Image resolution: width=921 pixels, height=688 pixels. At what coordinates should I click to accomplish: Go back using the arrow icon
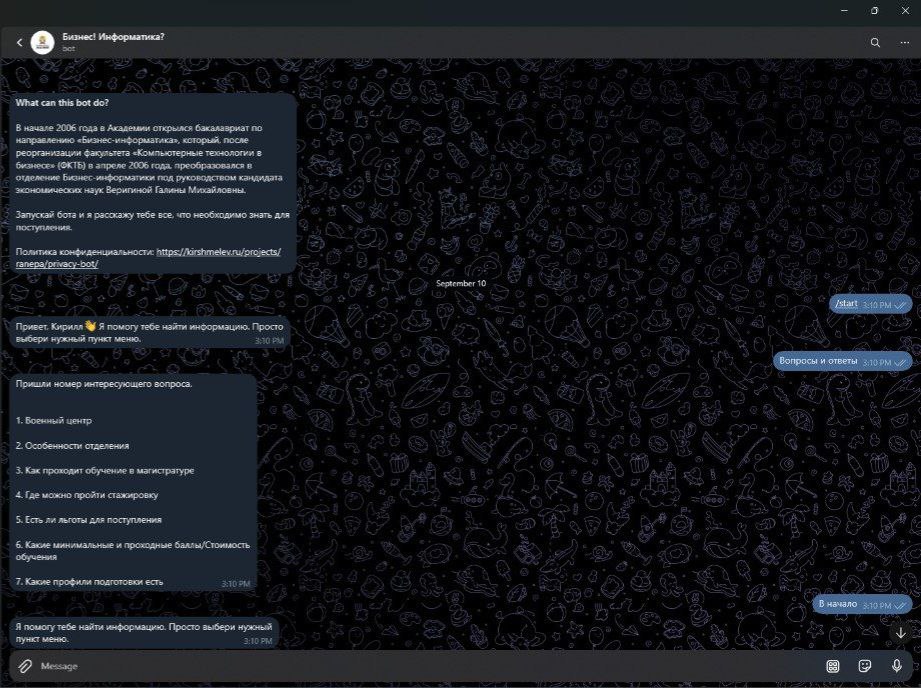[19, 42]
